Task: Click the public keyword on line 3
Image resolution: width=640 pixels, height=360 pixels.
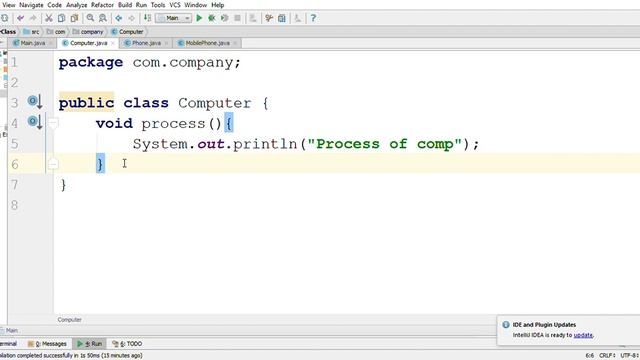Action: tap(86, 103)
